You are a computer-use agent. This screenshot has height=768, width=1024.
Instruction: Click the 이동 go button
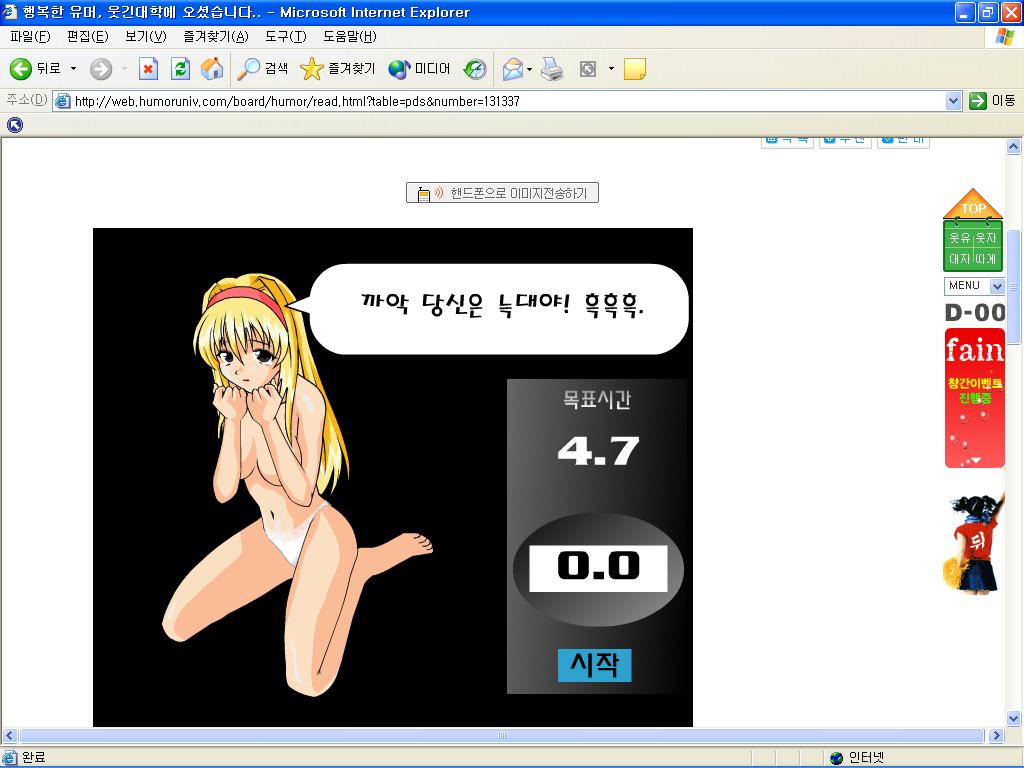(993, 101)
